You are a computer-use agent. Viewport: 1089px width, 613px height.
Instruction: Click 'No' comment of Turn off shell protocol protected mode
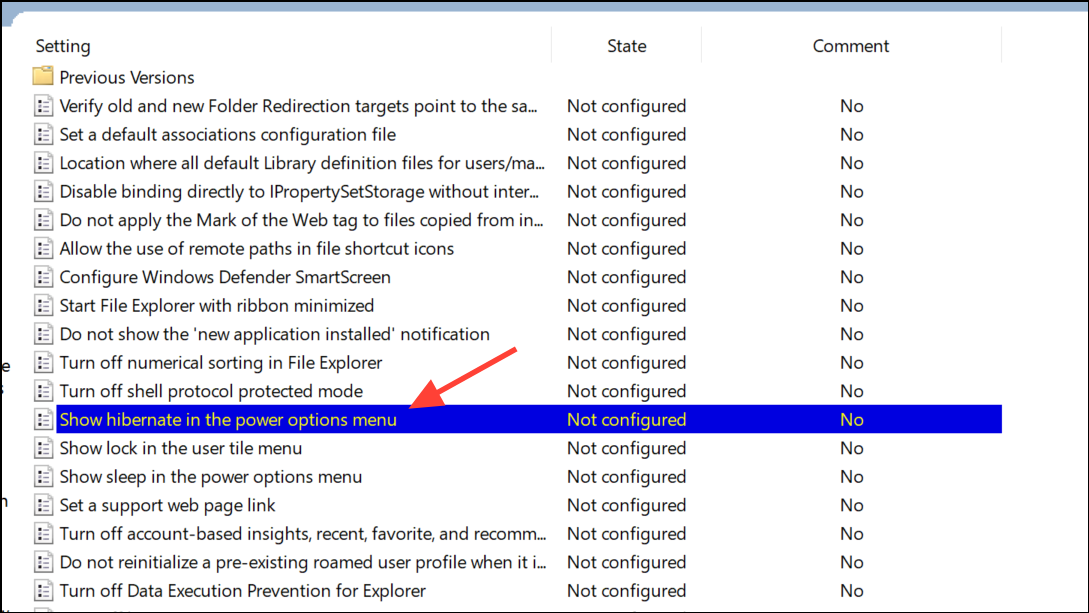[851, 390]
